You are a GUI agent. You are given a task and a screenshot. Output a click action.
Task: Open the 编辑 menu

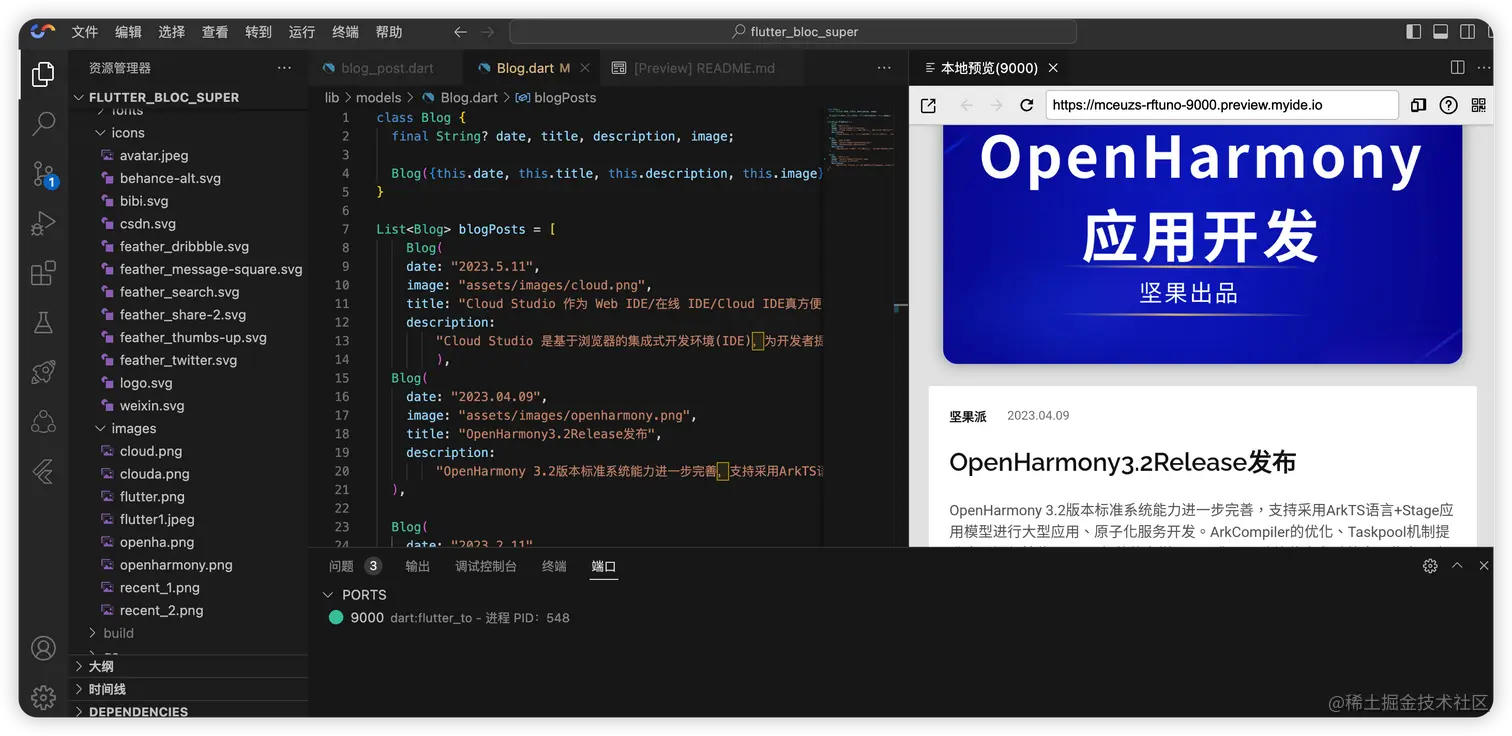point(128,32)
